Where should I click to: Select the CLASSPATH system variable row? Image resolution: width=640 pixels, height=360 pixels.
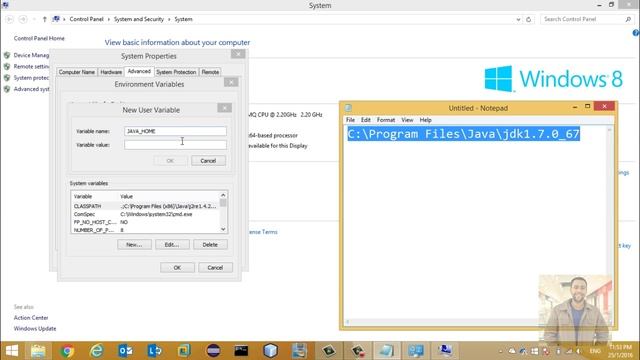click(x=145, y=206)
